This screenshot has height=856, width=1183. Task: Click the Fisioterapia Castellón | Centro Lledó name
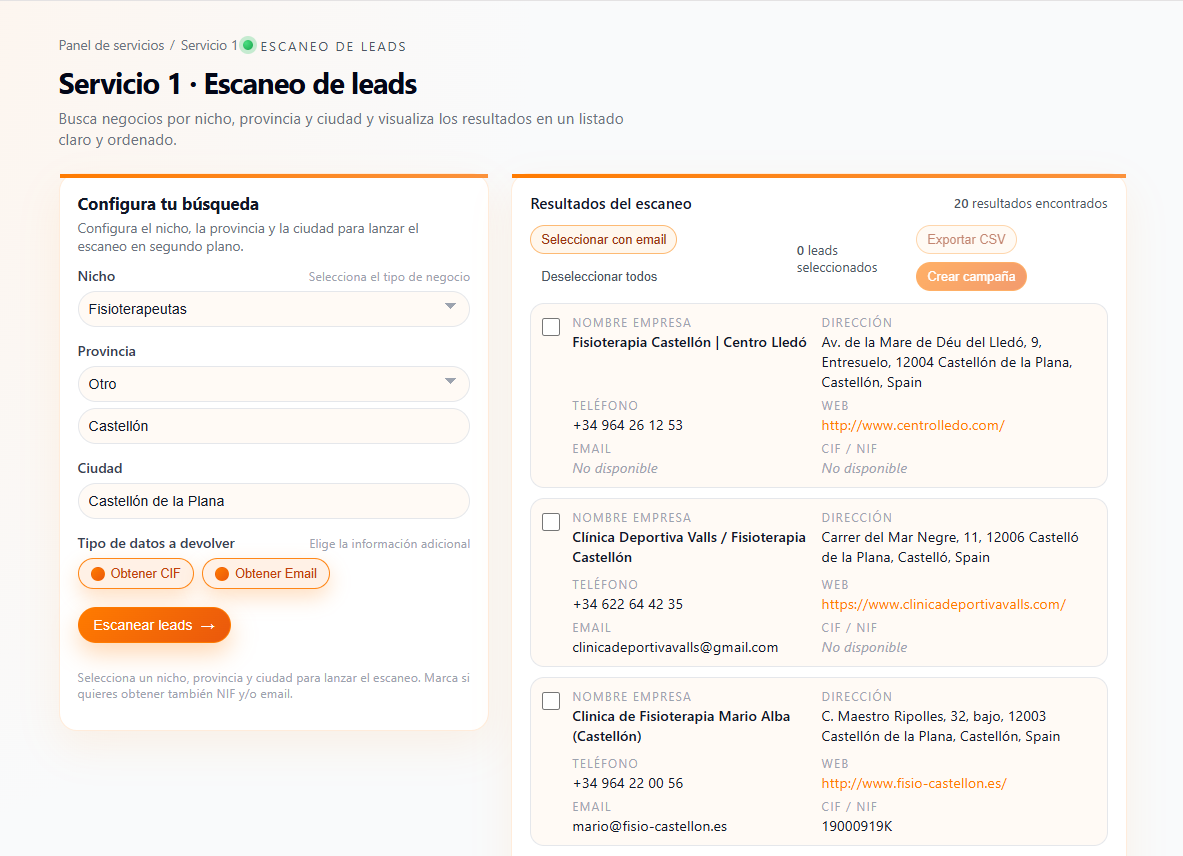[x=690, y=342]
